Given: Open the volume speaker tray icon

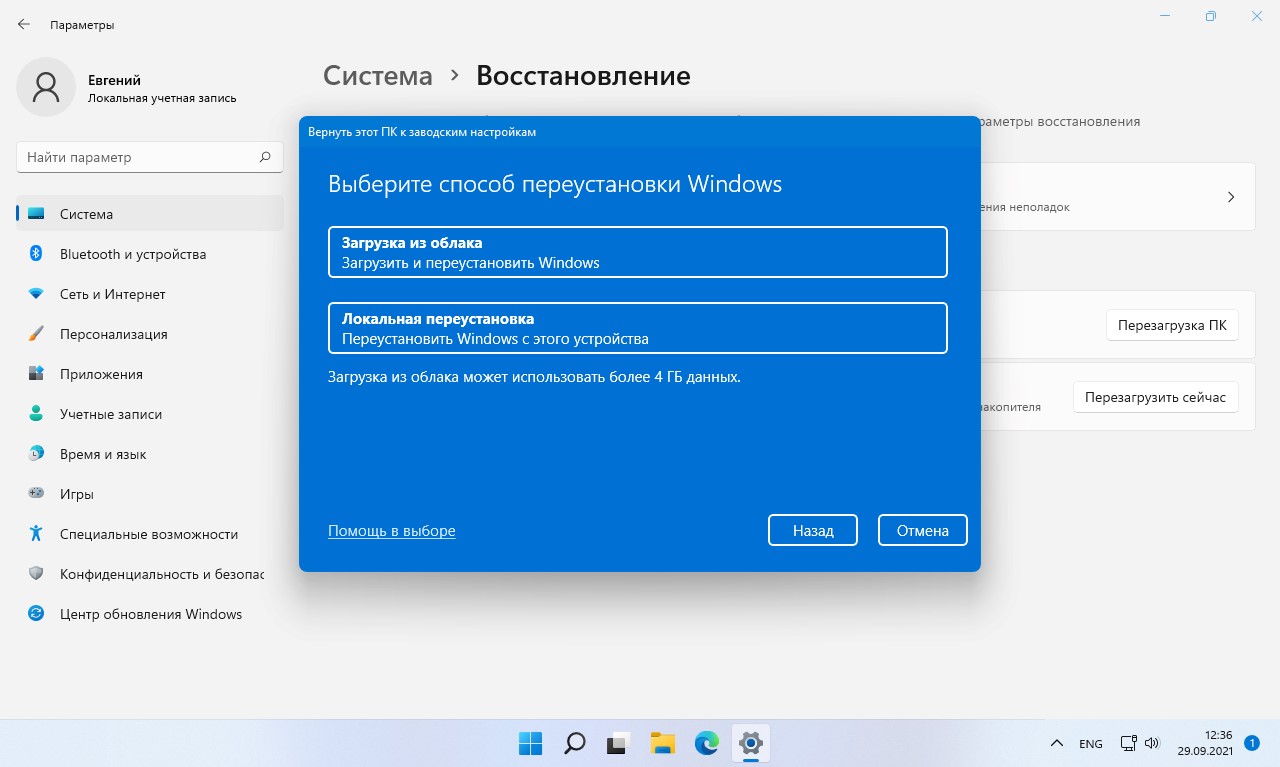Looking at the screenshot, I should (x=1151, y=743).
